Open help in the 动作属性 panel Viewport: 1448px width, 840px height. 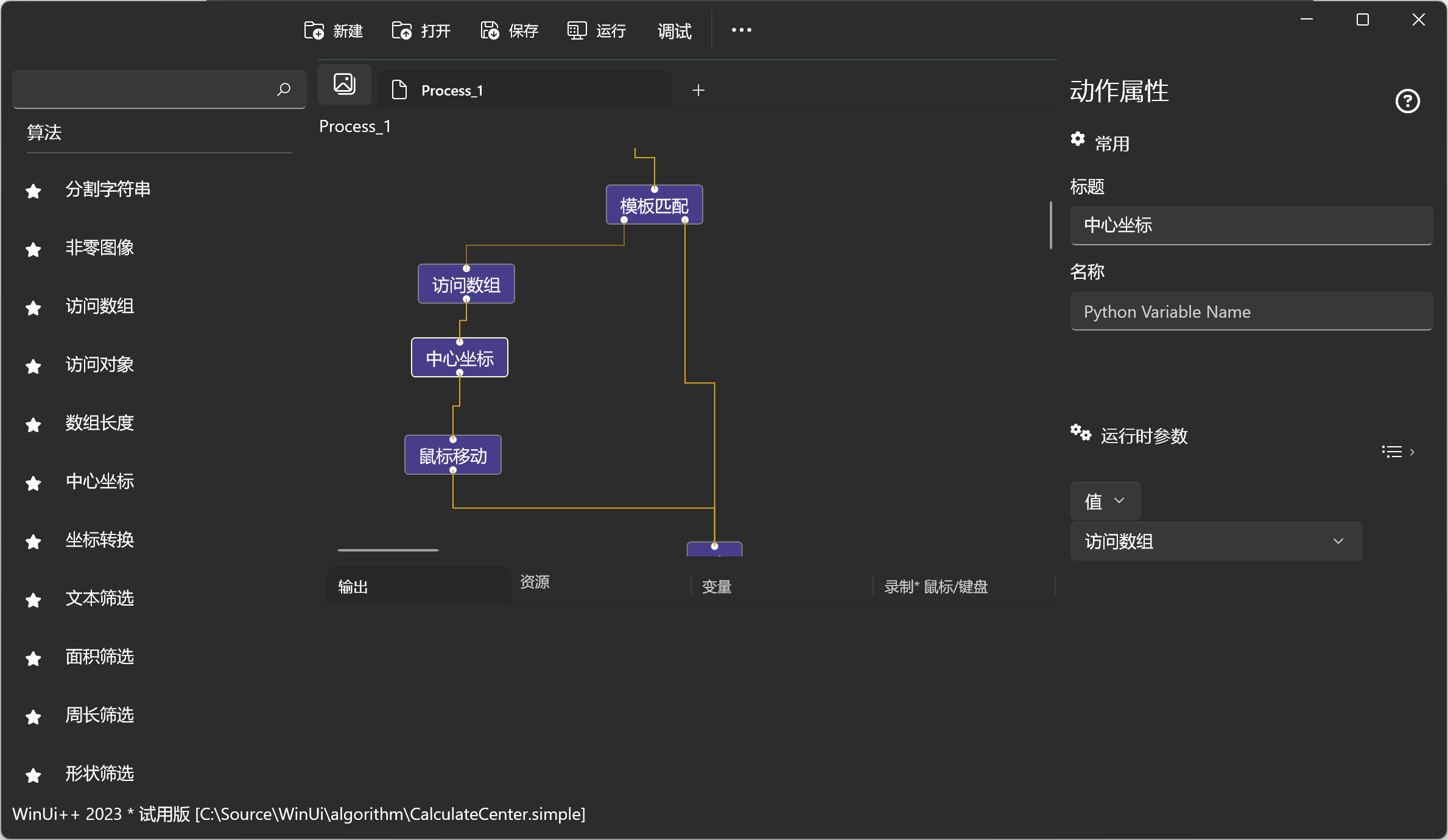(1407, 101)
